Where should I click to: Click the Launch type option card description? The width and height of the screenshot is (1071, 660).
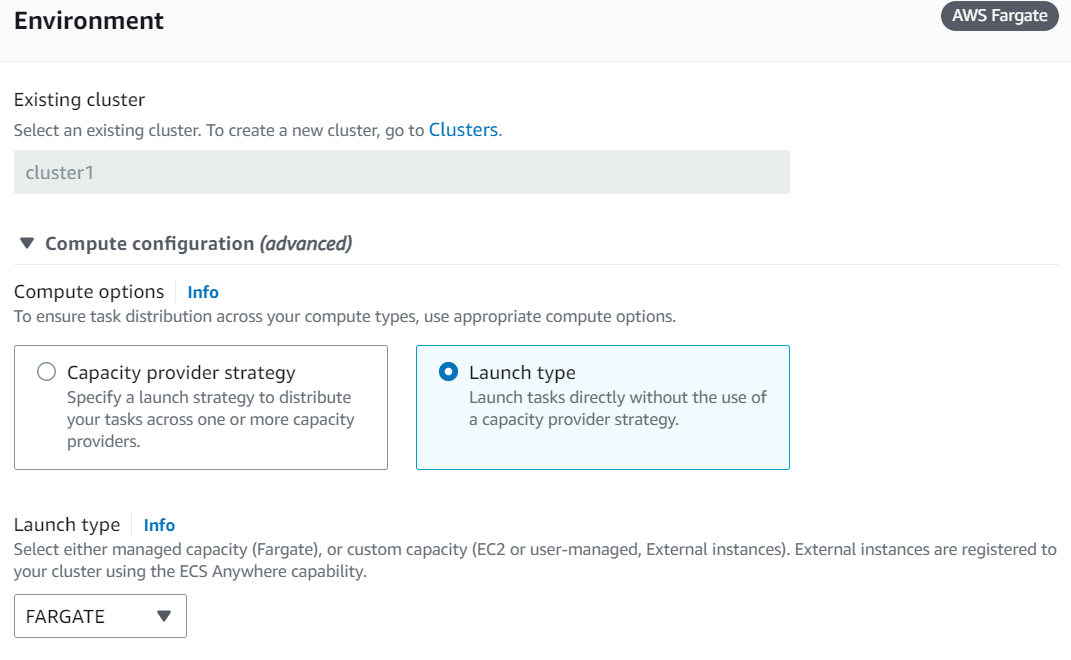(x=617, y=409)
